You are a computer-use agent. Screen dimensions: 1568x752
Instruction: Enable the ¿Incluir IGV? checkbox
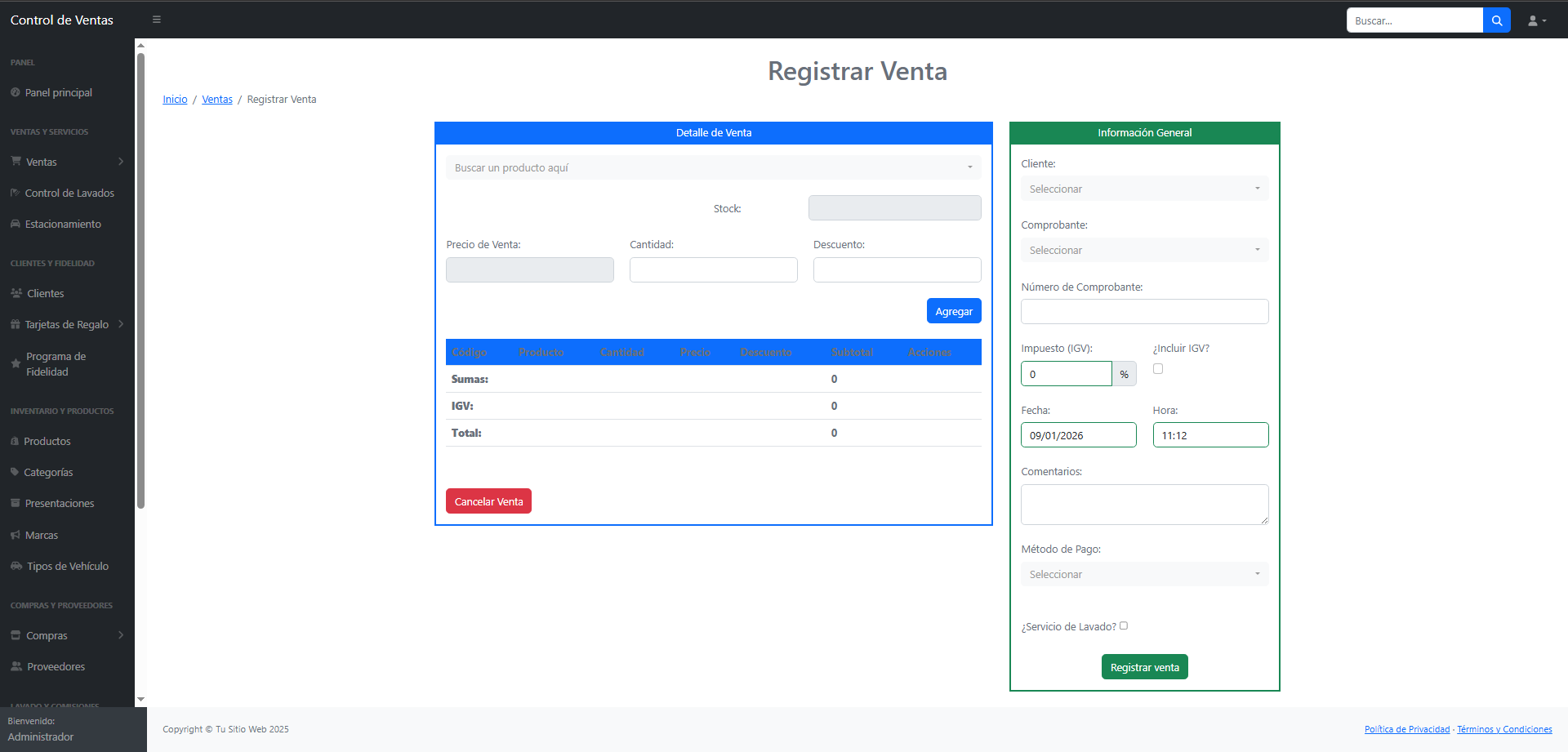pos(1158,369)
